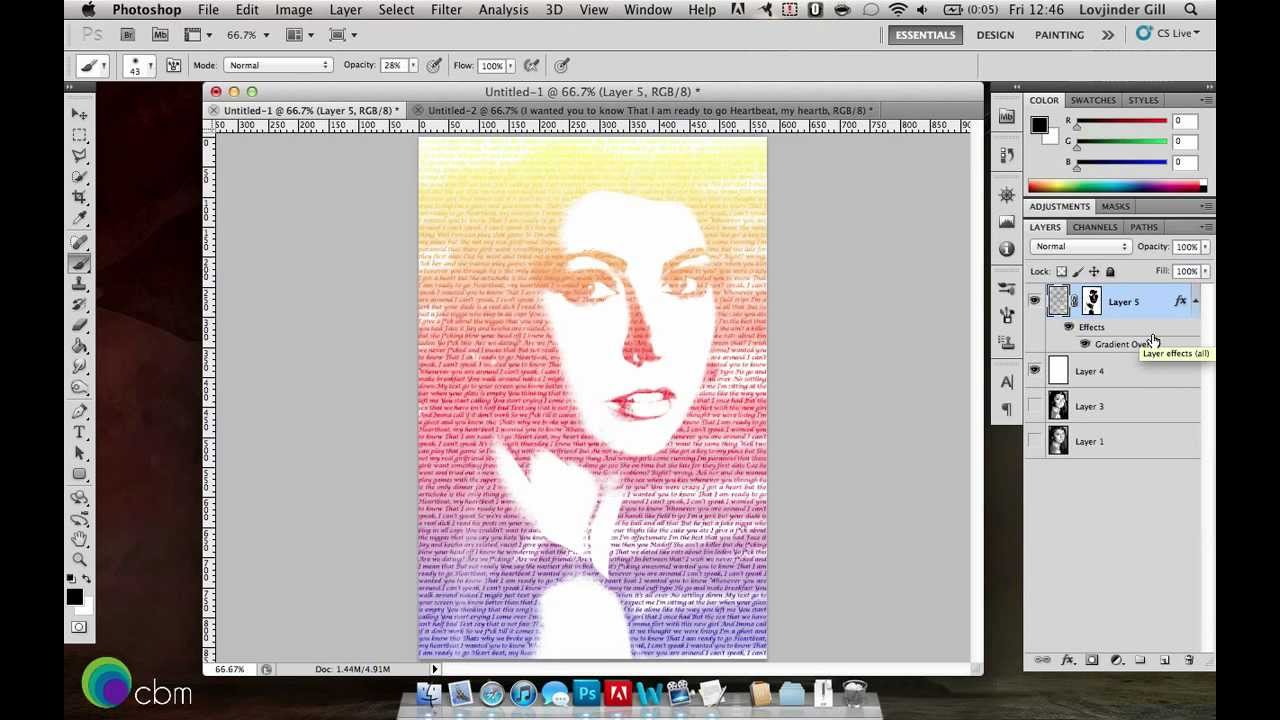Hide Layer 5 visibility
The height and width of the screenshot is (720, 1280).
tap(1034, 301)
